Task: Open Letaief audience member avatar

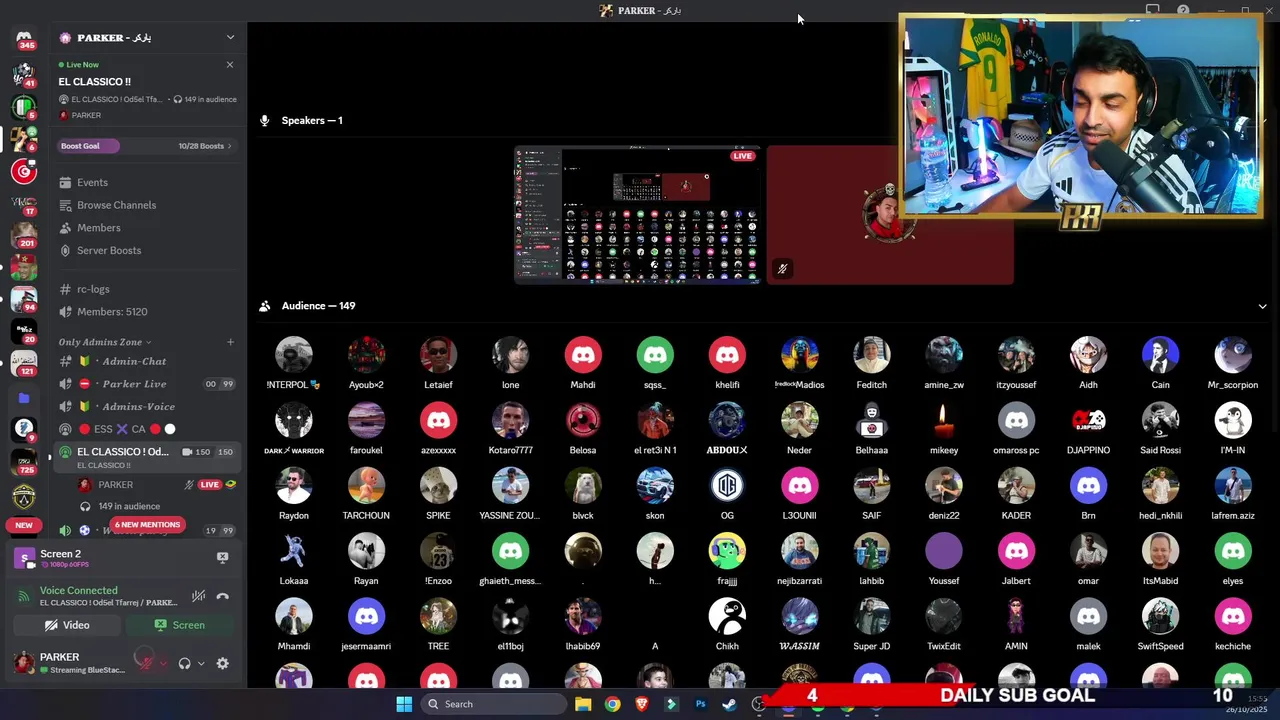Action: tap(438, 355)
